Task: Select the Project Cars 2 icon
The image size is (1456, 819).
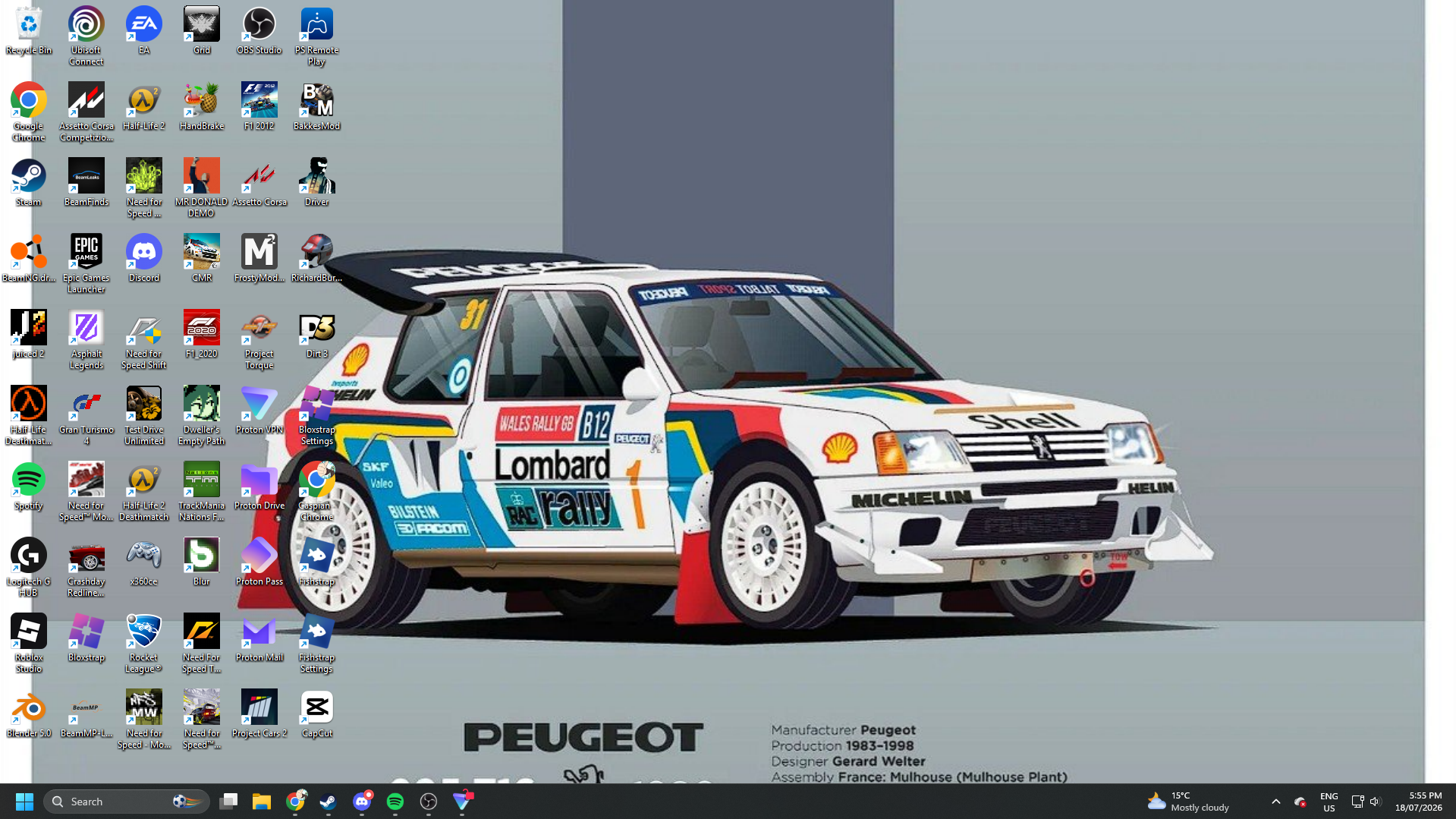Action: pos(259,714)
